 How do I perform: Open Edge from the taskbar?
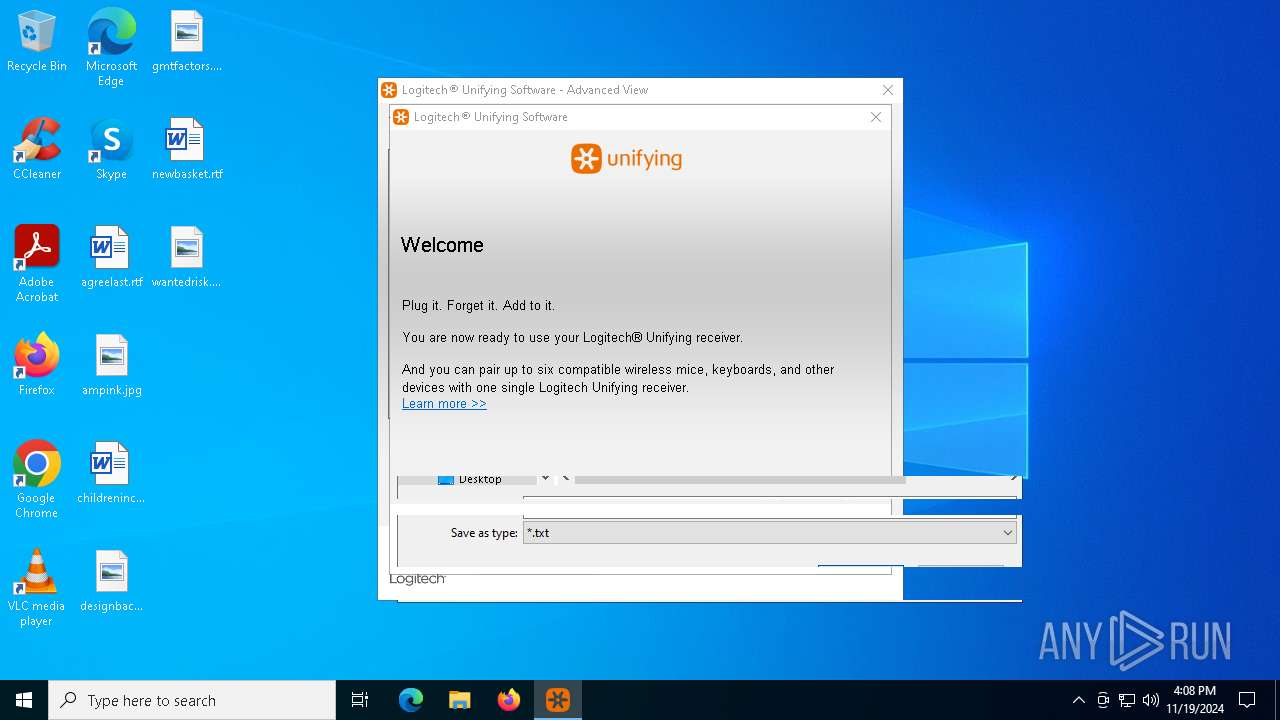coord(411,700)
